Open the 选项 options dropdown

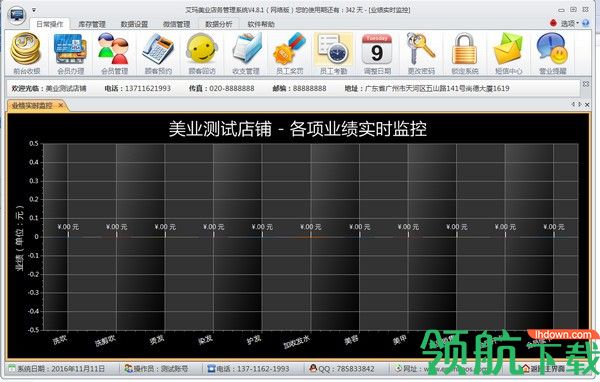tap(569, 23)
